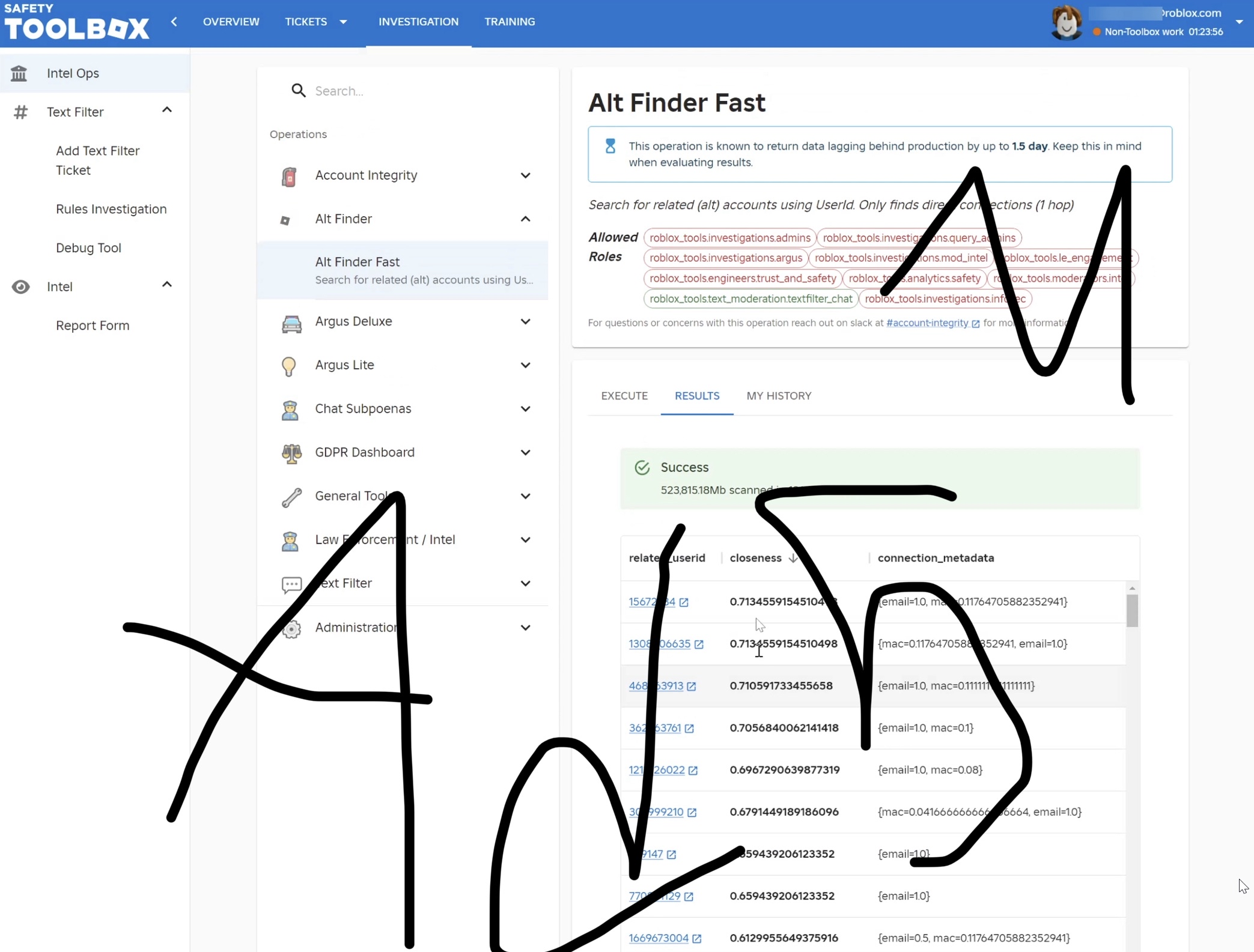Switch to the My History tab
1254x952 pixels.
(779, 396)
